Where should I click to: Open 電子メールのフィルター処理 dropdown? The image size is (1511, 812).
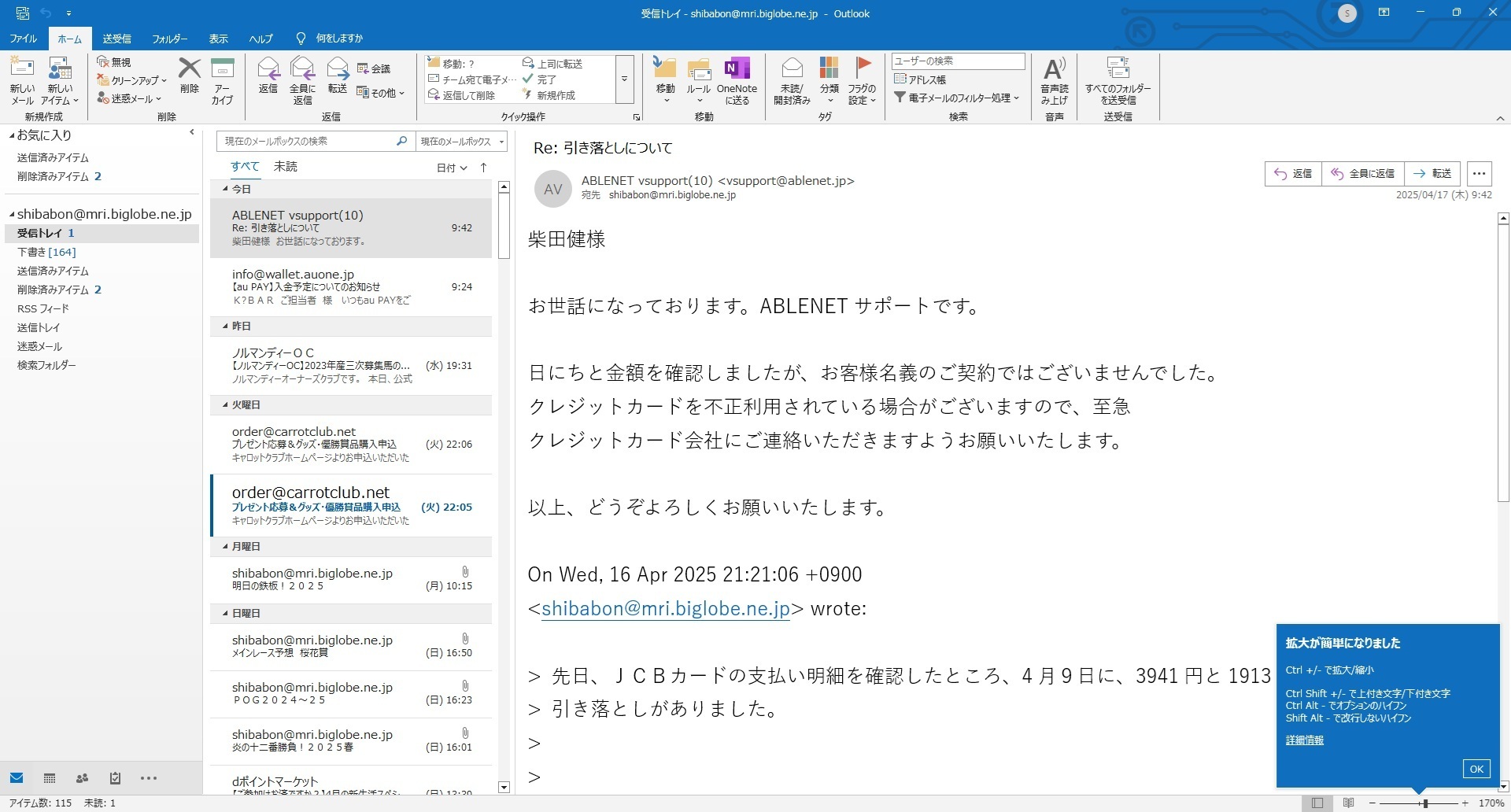click(x=957, y=98)
